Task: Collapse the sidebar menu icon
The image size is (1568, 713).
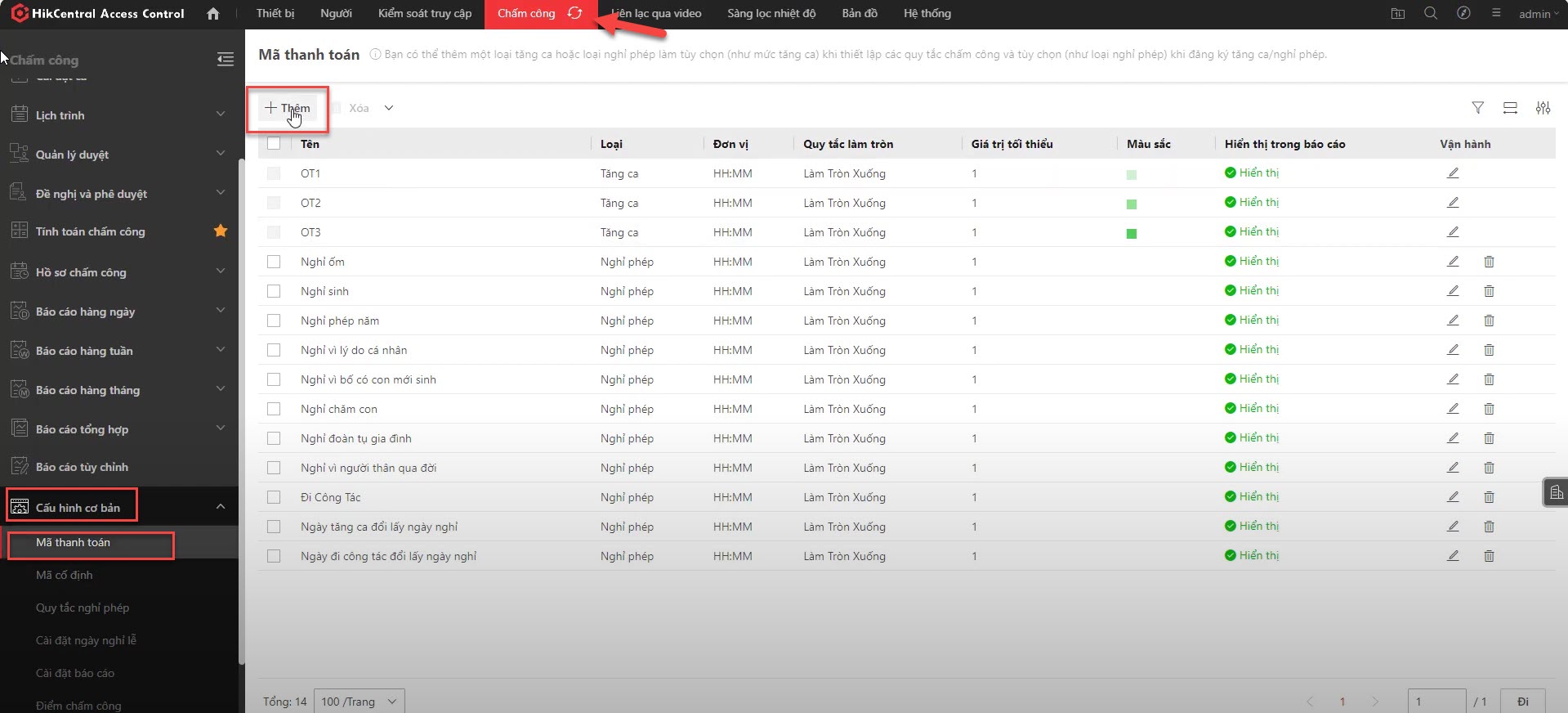Action: click(226, 60)
